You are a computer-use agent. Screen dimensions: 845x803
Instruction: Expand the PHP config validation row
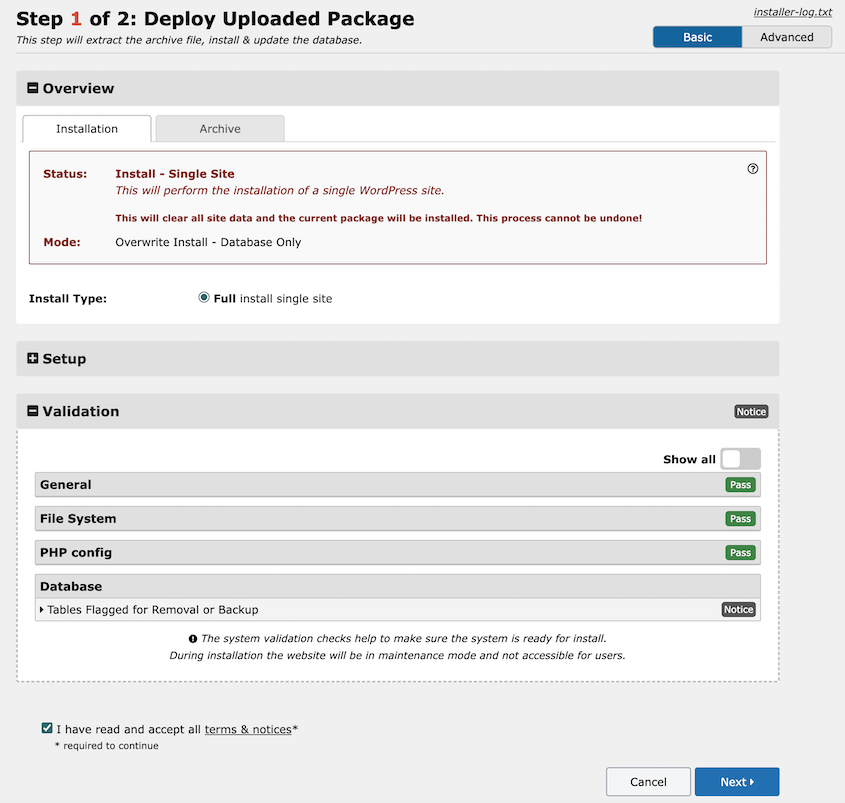tap(398, 552)
